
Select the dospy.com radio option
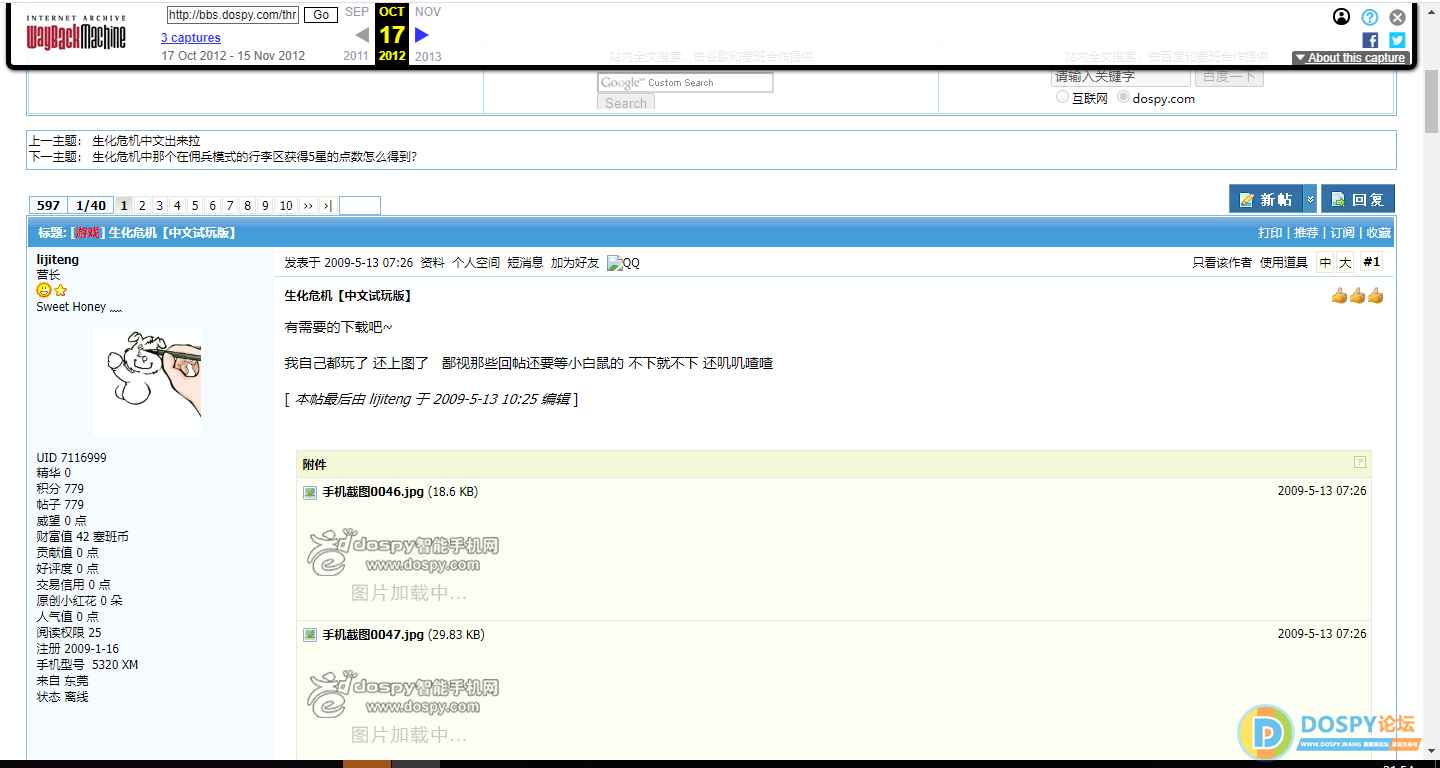(x=1124, y=98)
